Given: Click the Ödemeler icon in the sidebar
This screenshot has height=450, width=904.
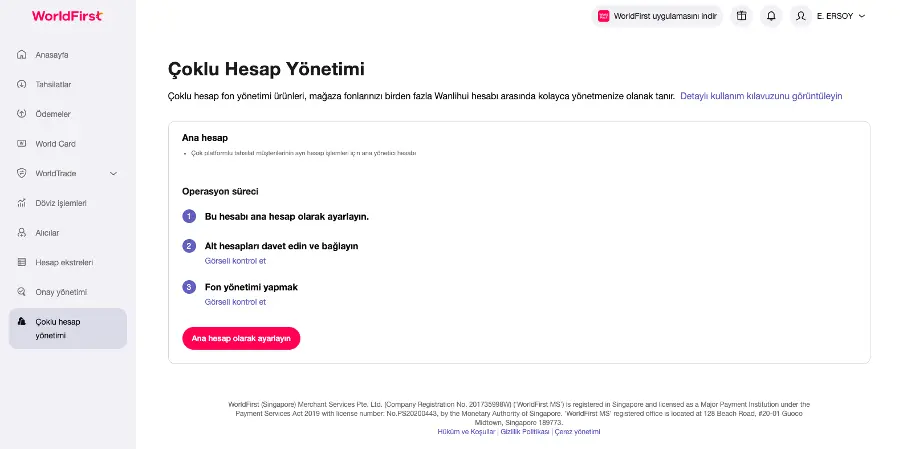Looking at the screenshot, I should pyautogui.click(x=22, y=114).
